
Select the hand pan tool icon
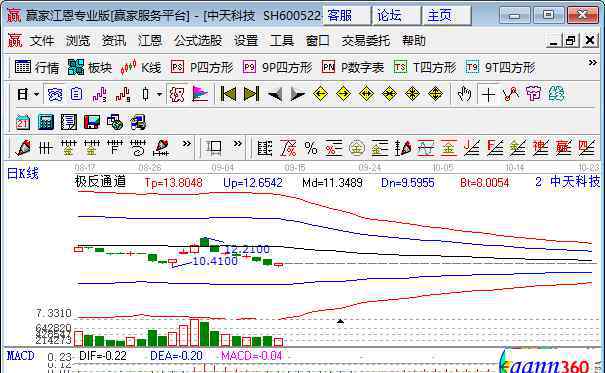[x=464, y=94]
